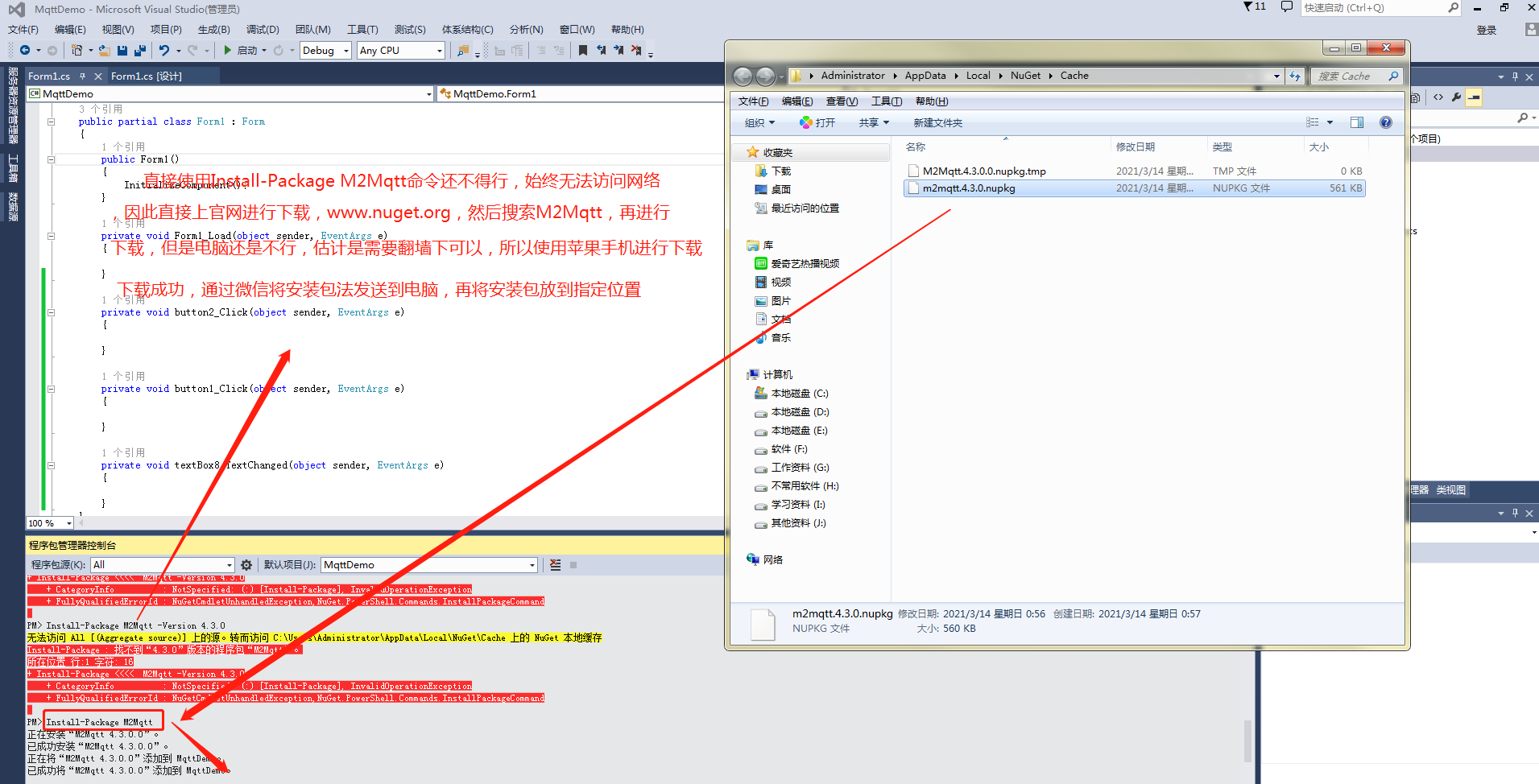This screenshot has height=784, width=1539.
Task: Click Navigate Backward in the Visual Studio toolbar
Action: coord(25,51)
